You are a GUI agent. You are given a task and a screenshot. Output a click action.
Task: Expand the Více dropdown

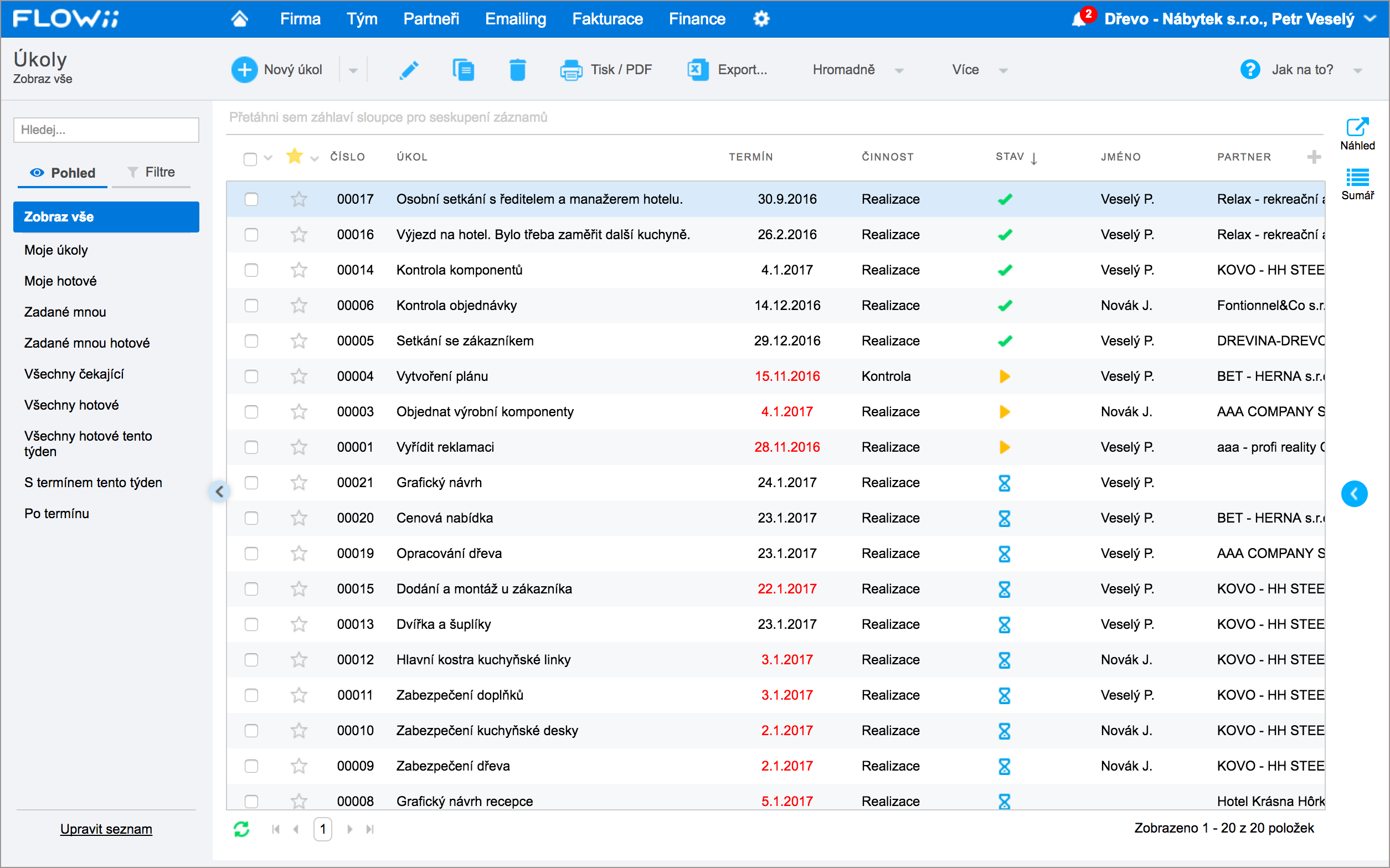1003,71
